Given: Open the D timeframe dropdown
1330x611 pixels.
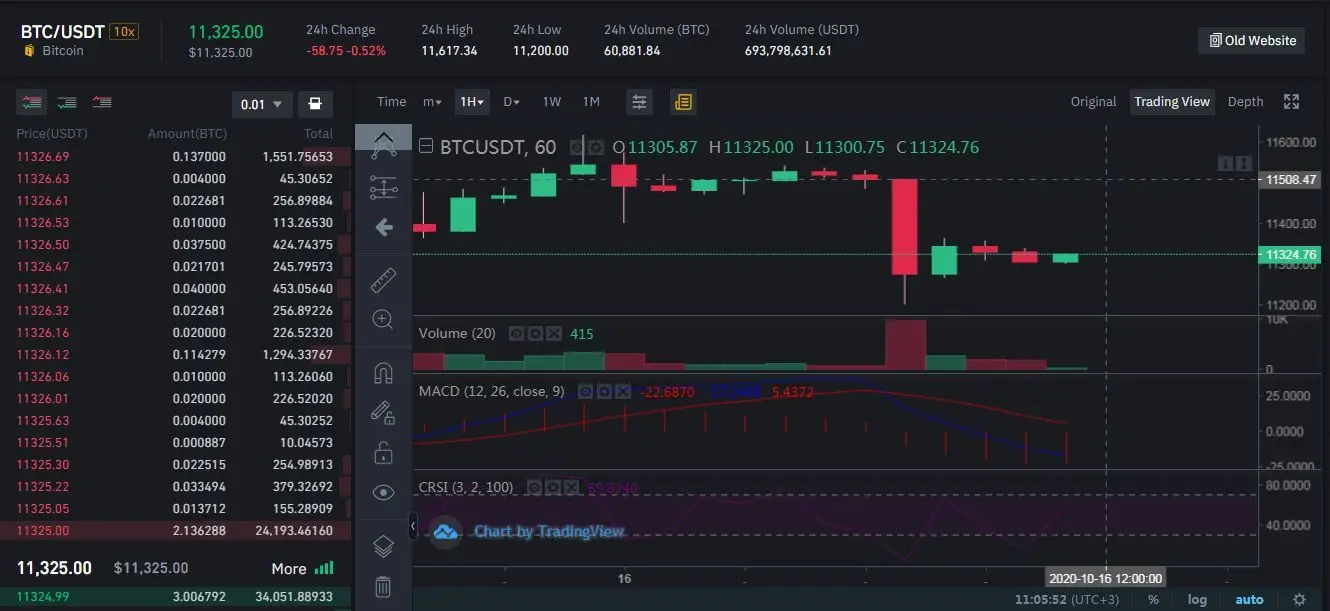Looking at the screenshot, I should pos(511,101).
